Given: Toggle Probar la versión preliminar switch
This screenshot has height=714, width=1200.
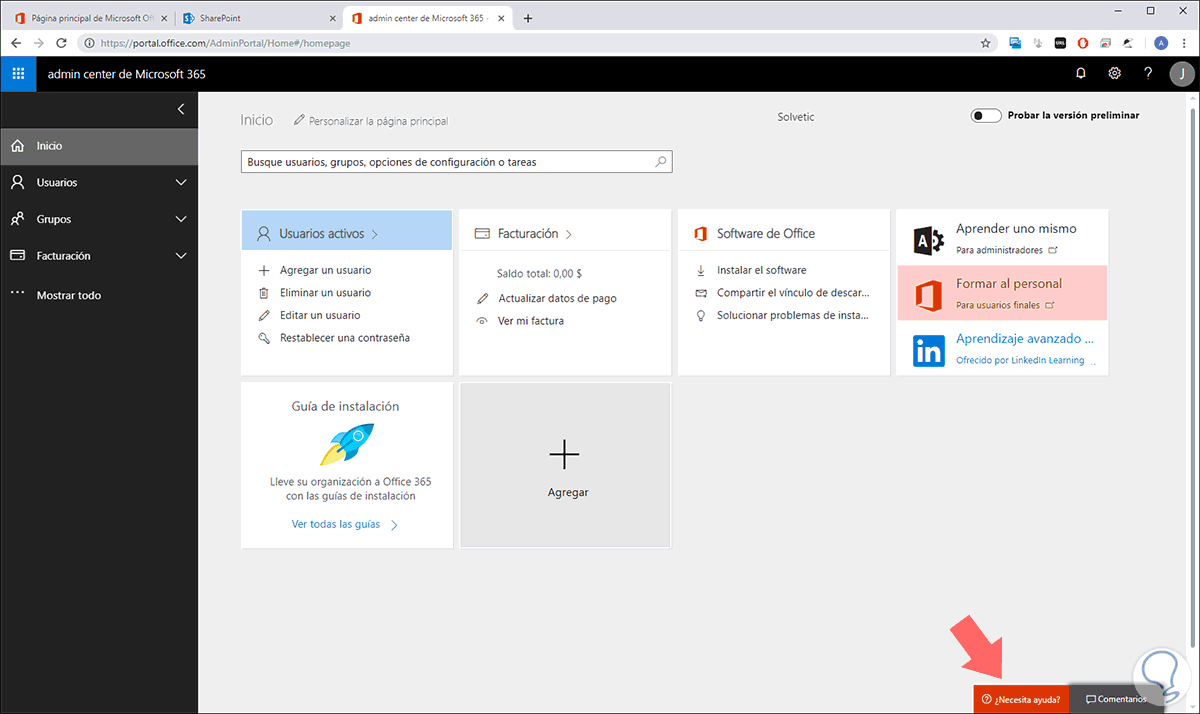Looking at the screenshot, I should click(x=986, y=115).
